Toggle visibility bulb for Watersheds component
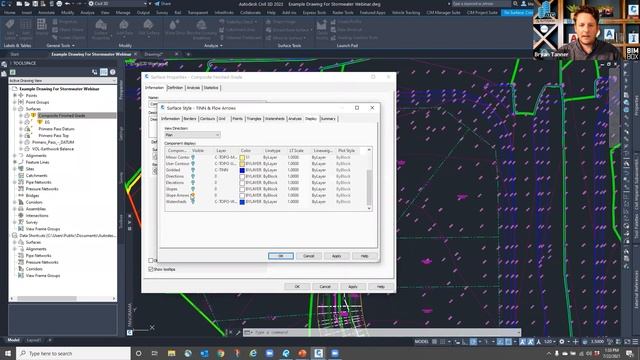This screenshot has height=360, width=640. pos(193,202)
